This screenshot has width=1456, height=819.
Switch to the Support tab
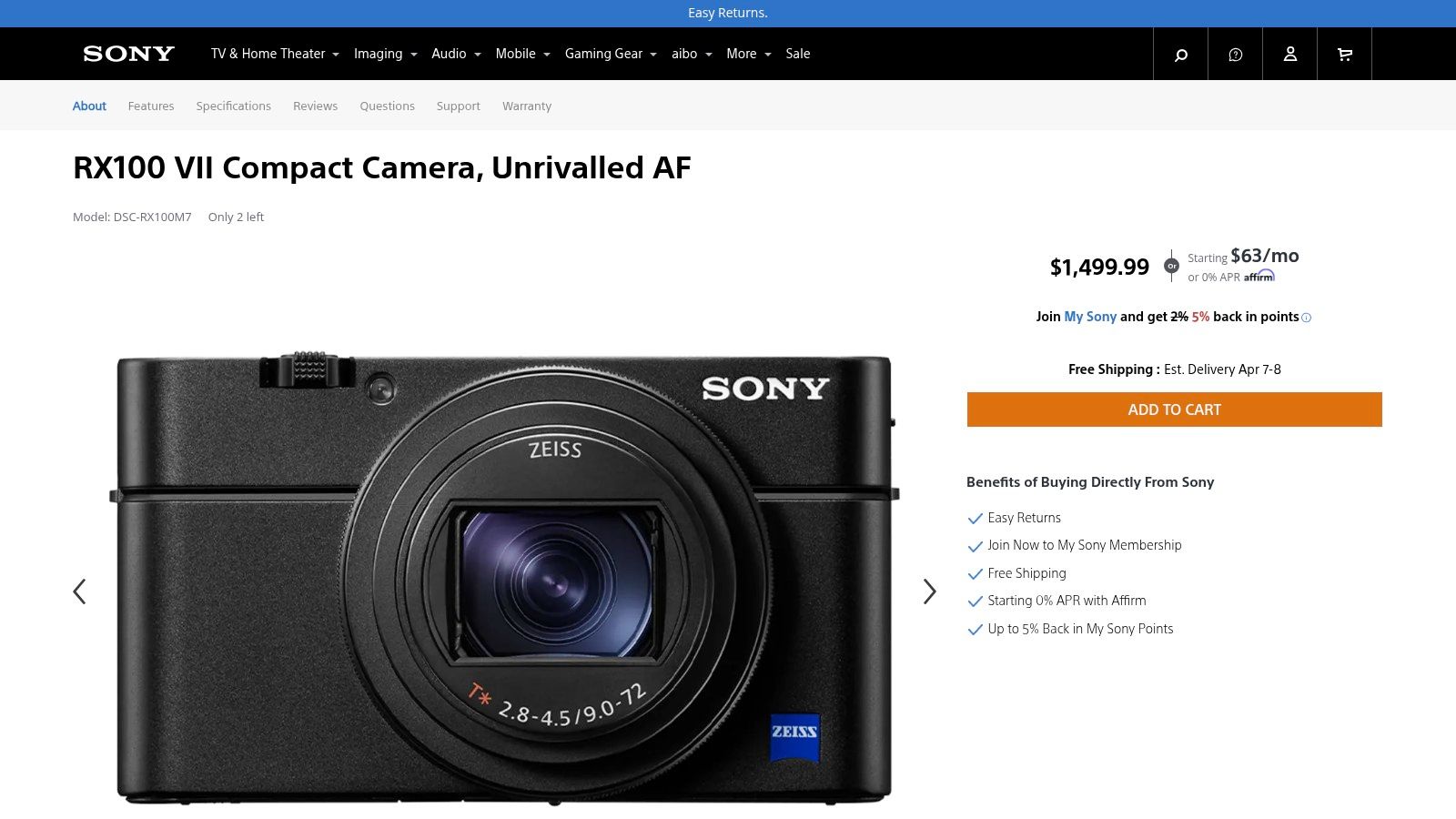pos(458,106)
